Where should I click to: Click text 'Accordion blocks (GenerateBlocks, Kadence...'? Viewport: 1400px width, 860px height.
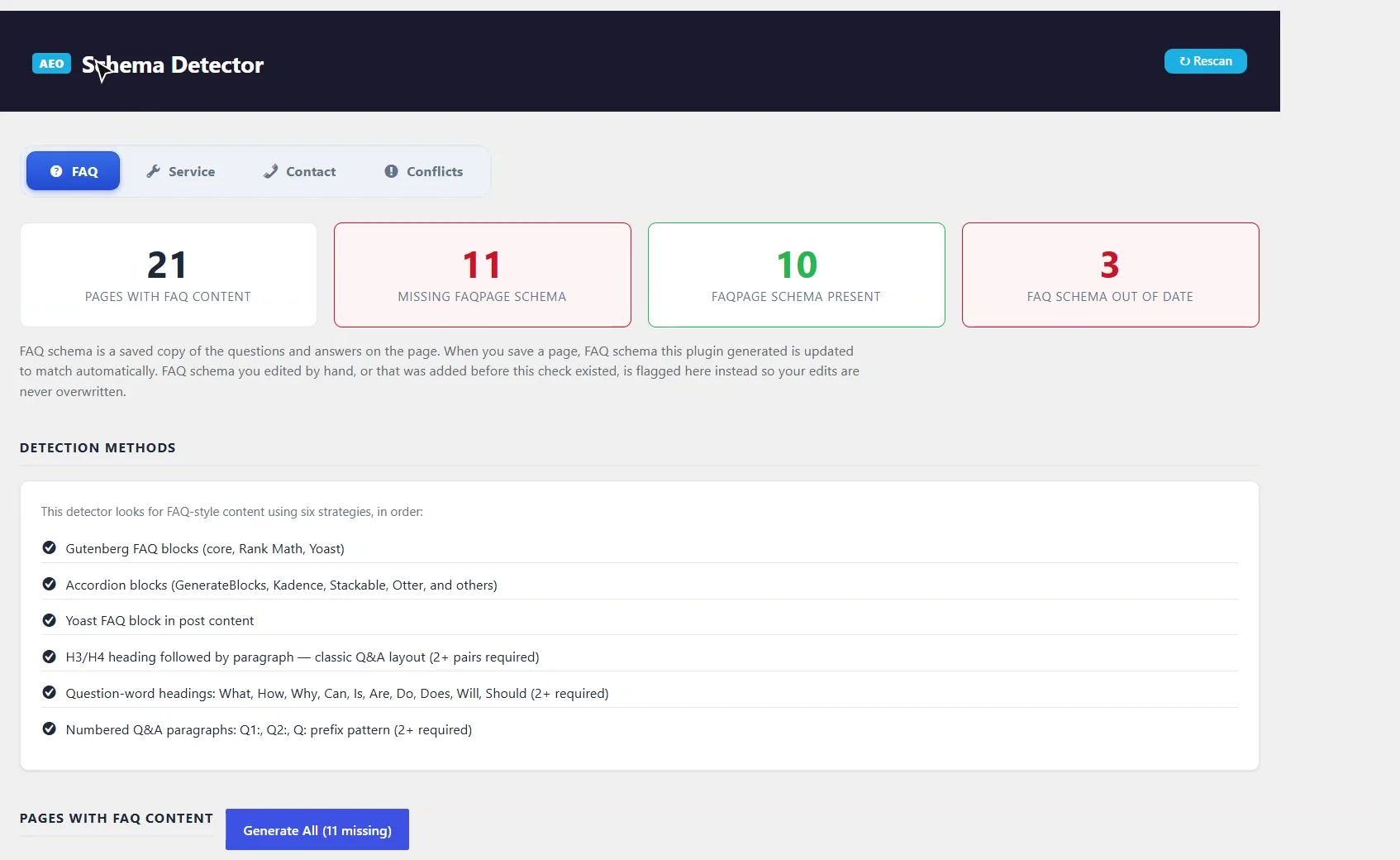pos(282,585)
